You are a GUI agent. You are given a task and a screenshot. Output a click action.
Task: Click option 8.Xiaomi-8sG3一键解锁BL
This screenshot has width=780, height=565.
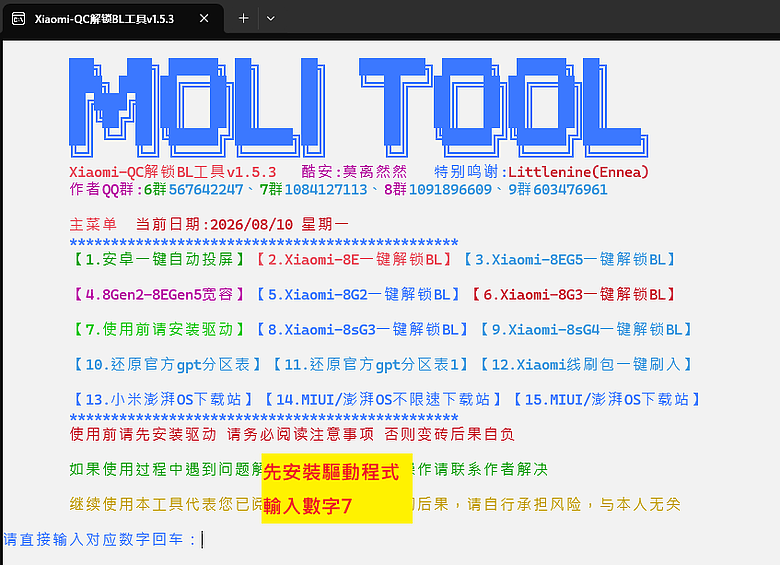pyautogui.click(x=362, y=329)
